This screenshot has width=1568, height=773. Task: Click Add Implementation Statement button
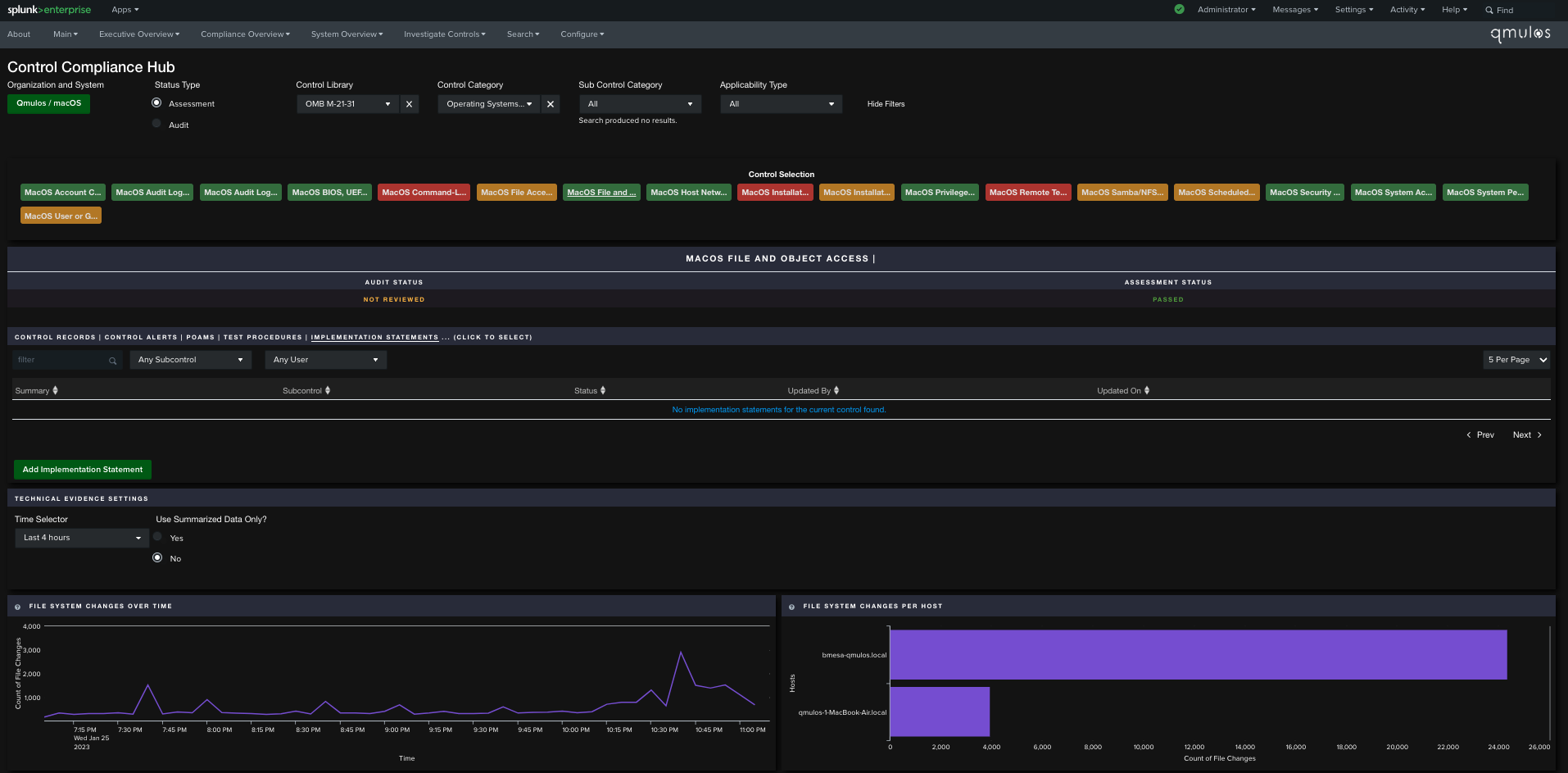click(83, 470)
